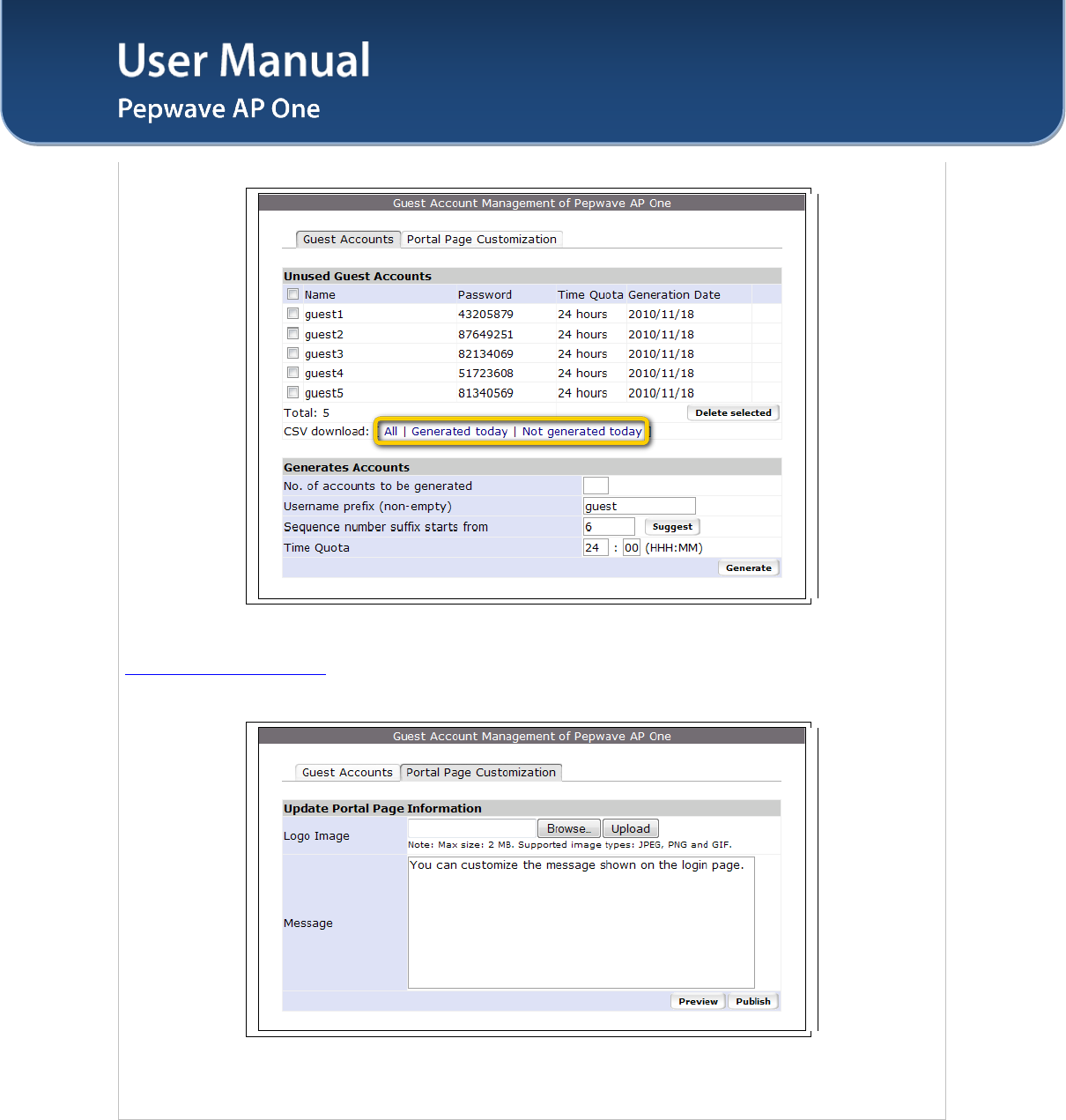Click the Pepwave AP One subtitle
The image size is (1066, 1120).
coord(218,108)
